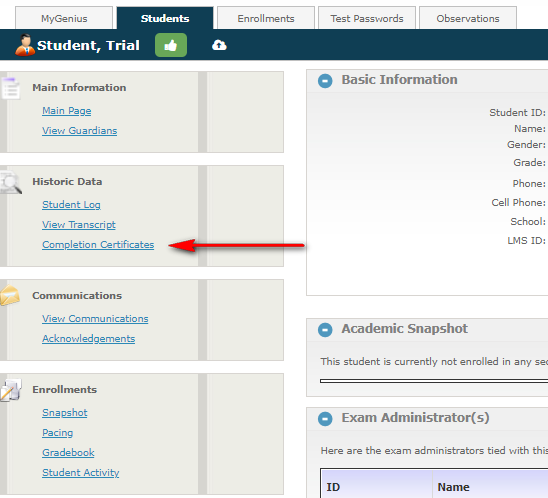Open the Observations tab
This screenshot has height=498, width=548.
click(468, 18)
